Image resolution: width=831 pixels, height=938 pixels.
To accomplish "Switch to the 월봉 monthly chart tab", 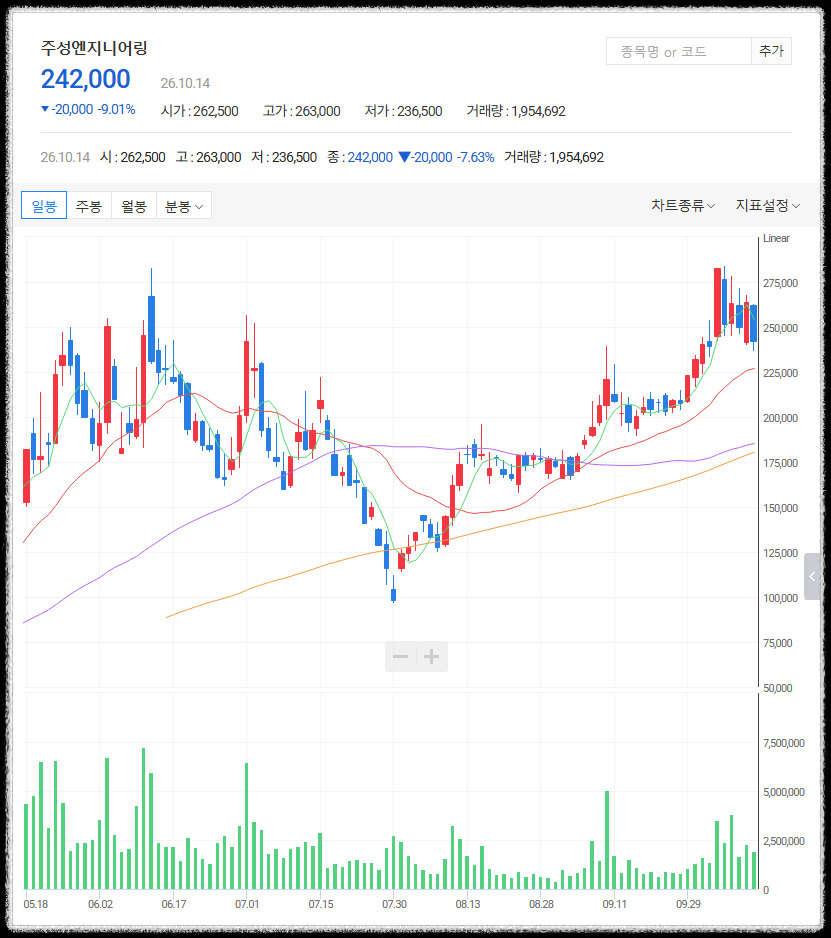I will [134, 205].
